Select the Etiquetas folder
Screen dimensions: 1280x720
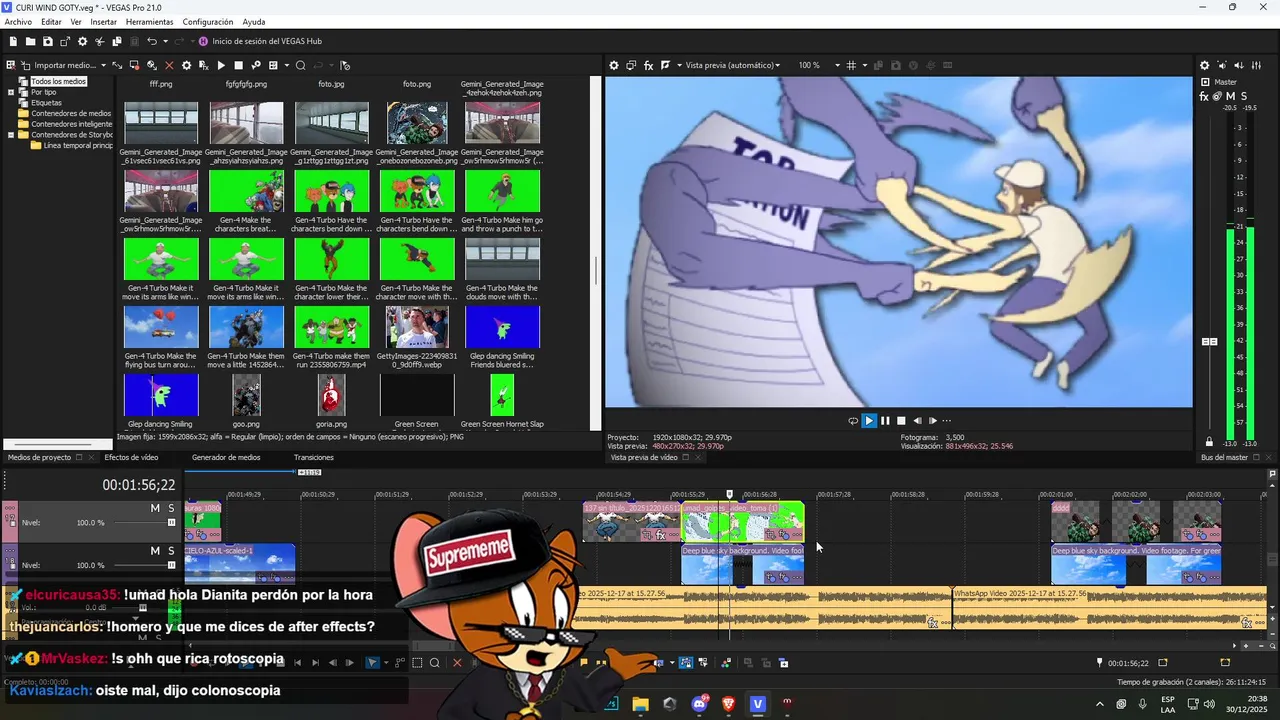[46, 103]
